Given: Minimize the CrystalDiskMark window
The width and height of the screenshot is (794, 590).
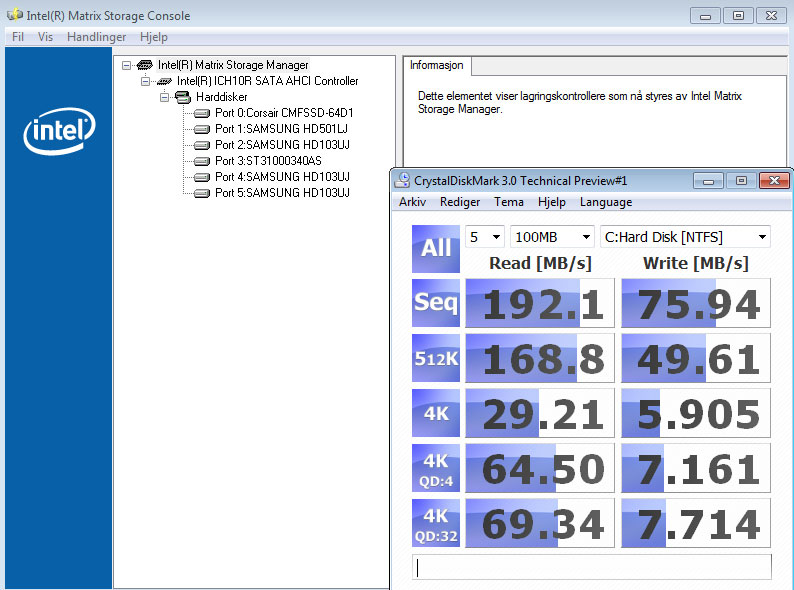Looking at the screenshot, I should [708, 180].
